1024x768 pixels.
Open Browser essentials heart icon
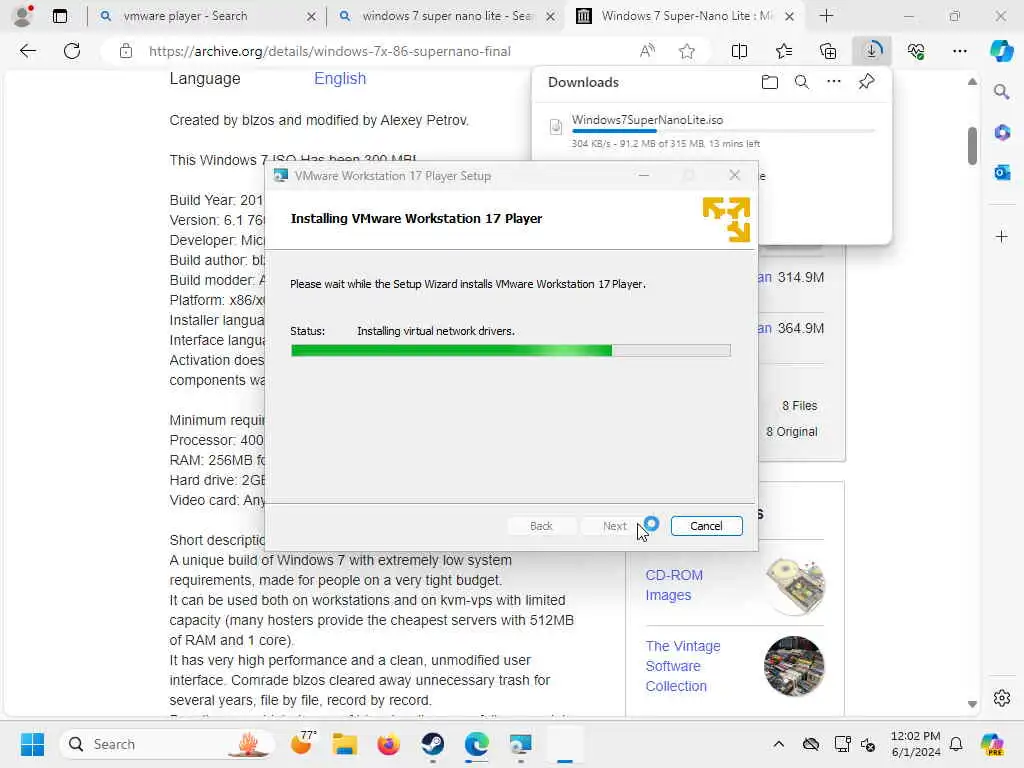coord(916,51)
